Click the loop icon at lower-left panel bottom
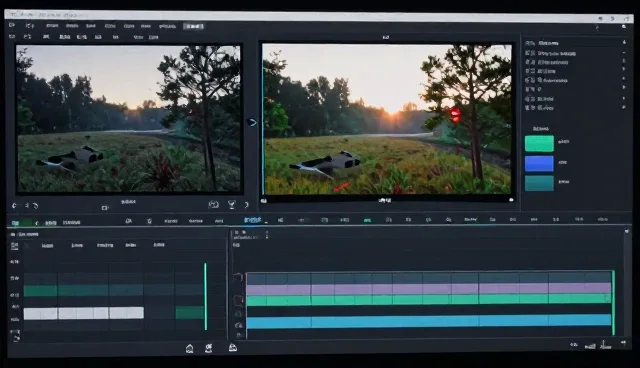This screenshot has height=368, width=640. (x=16, y=338)
